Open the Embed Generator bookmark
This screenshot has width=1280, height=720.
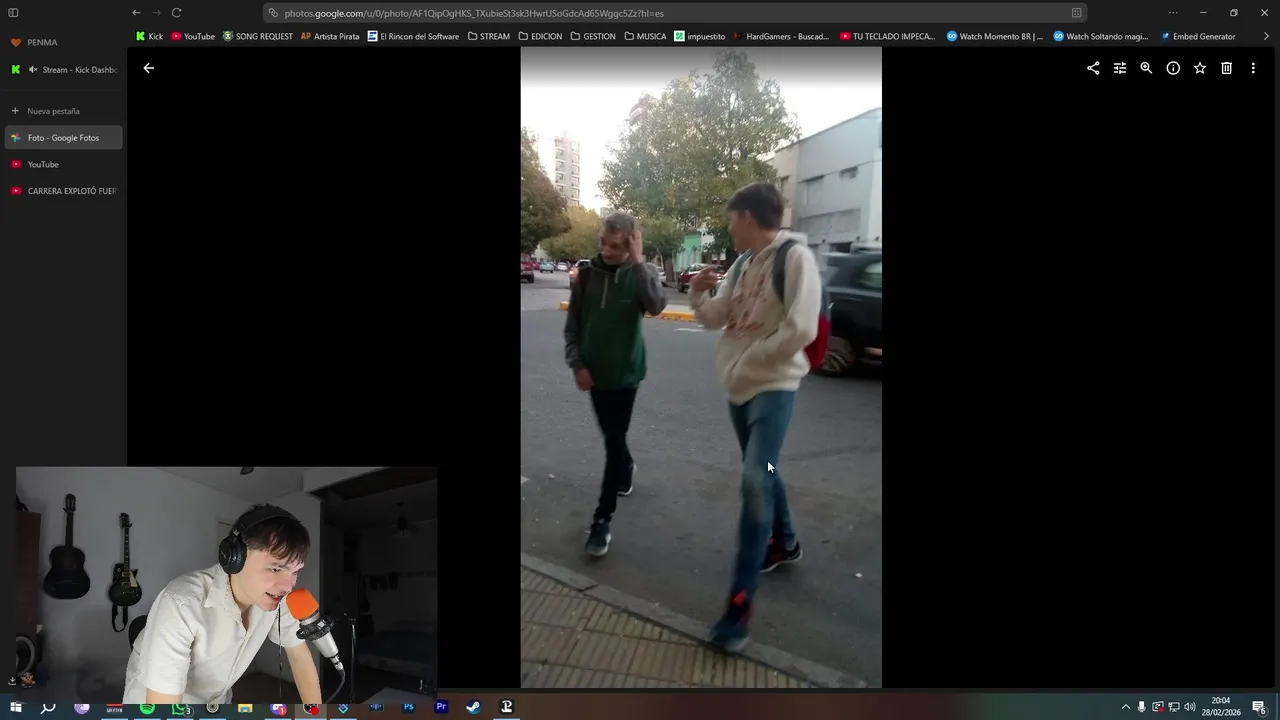pyautogui.click(x=1198, y=36)
